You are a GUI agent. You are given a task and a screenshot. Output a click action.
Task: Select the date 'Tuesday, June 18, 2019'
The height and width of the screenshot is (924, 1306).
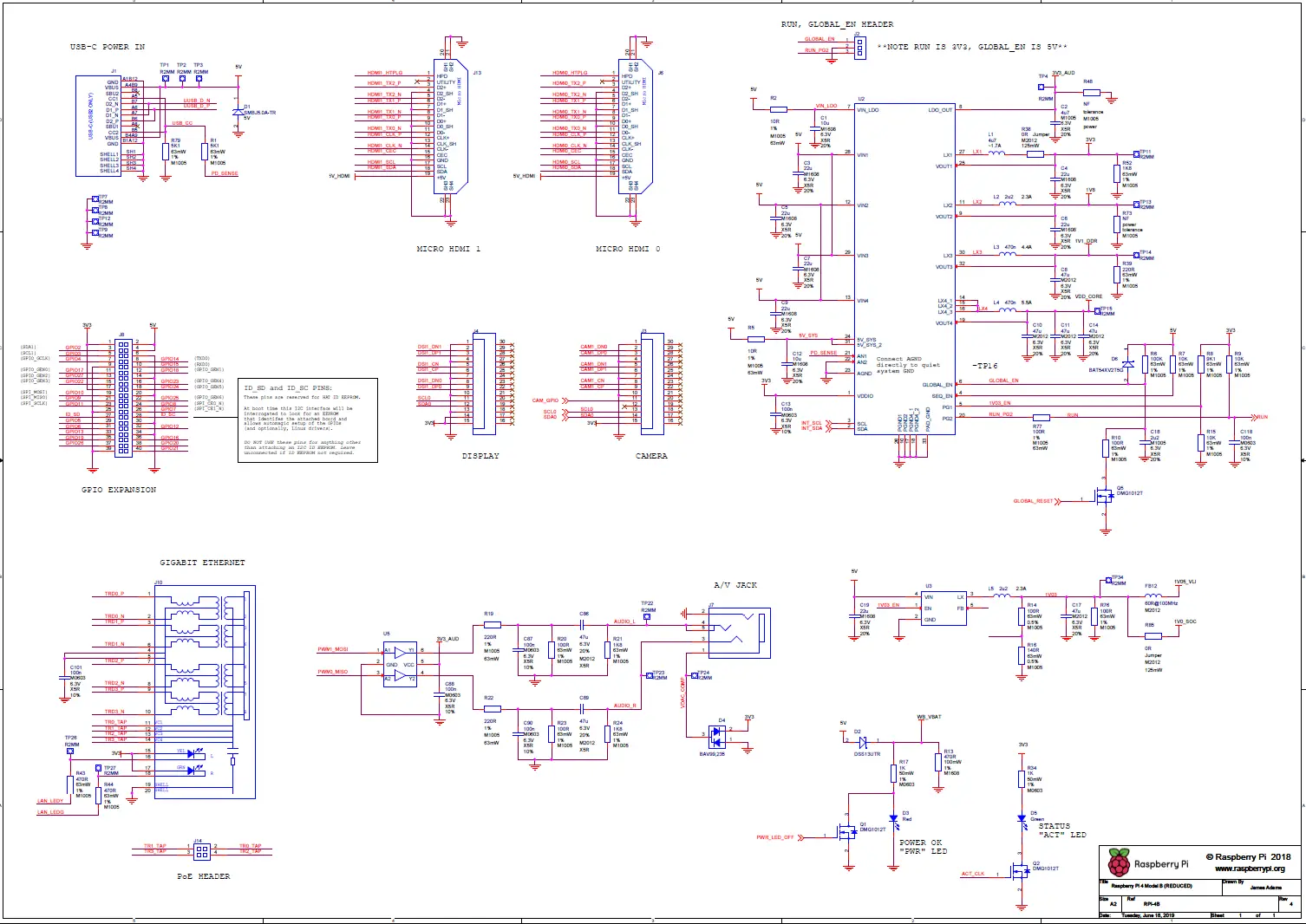point(1148,915)
